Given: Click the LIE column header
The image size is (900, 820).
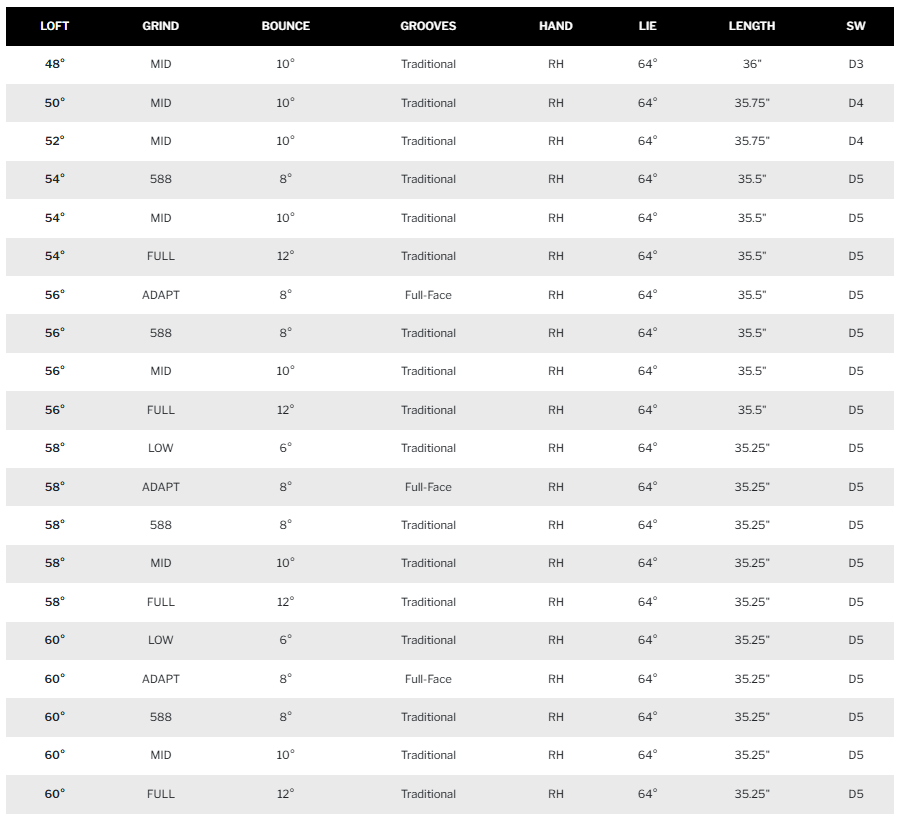Looking at the screenshot, I should coord(647,26).
